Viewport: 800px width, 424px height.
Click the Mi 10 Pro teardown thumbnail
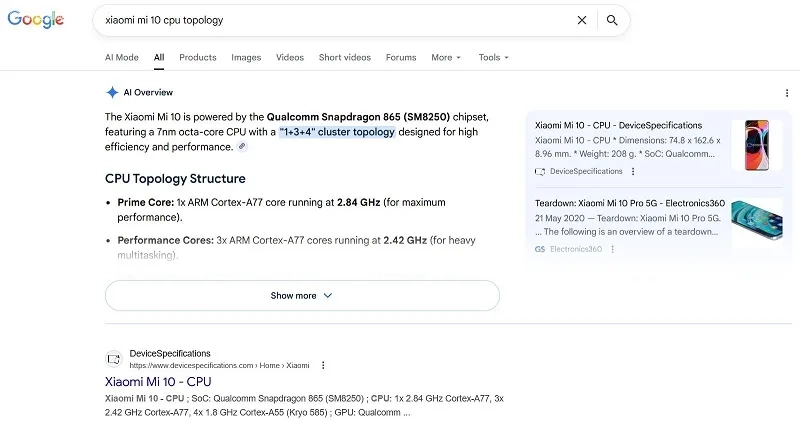757,220
